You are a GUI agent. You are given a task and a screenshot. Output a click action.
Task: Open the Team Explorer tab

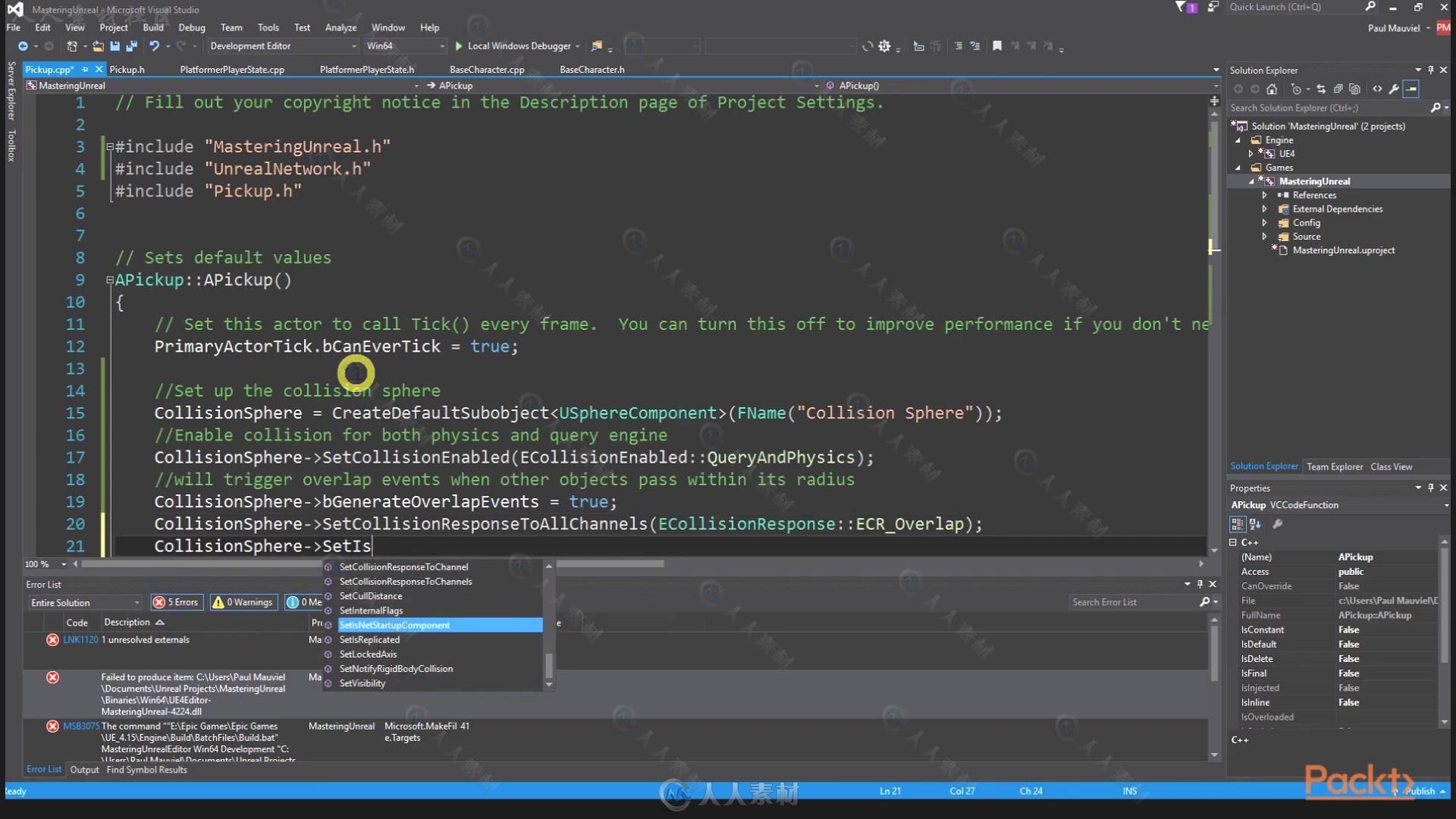1335,466
